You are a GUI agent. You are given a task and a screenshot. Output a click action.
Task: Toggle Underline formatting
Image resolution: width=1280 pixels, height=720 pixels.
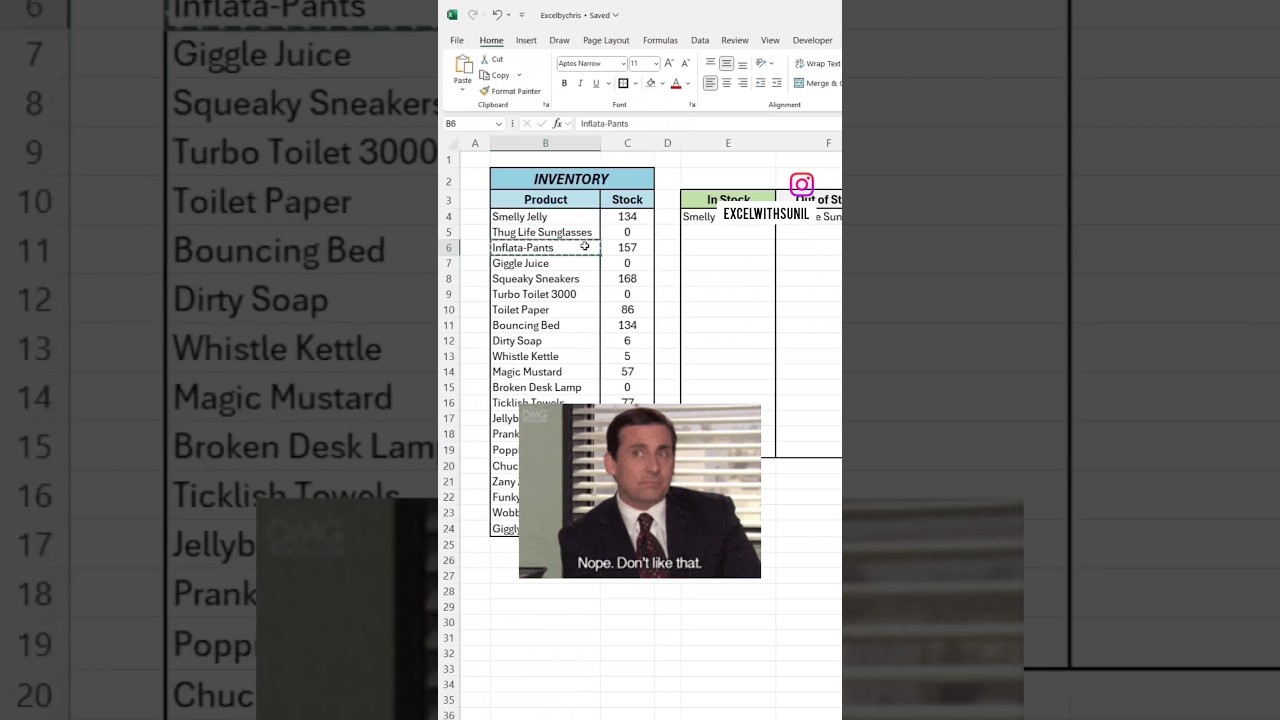[596, 83]
